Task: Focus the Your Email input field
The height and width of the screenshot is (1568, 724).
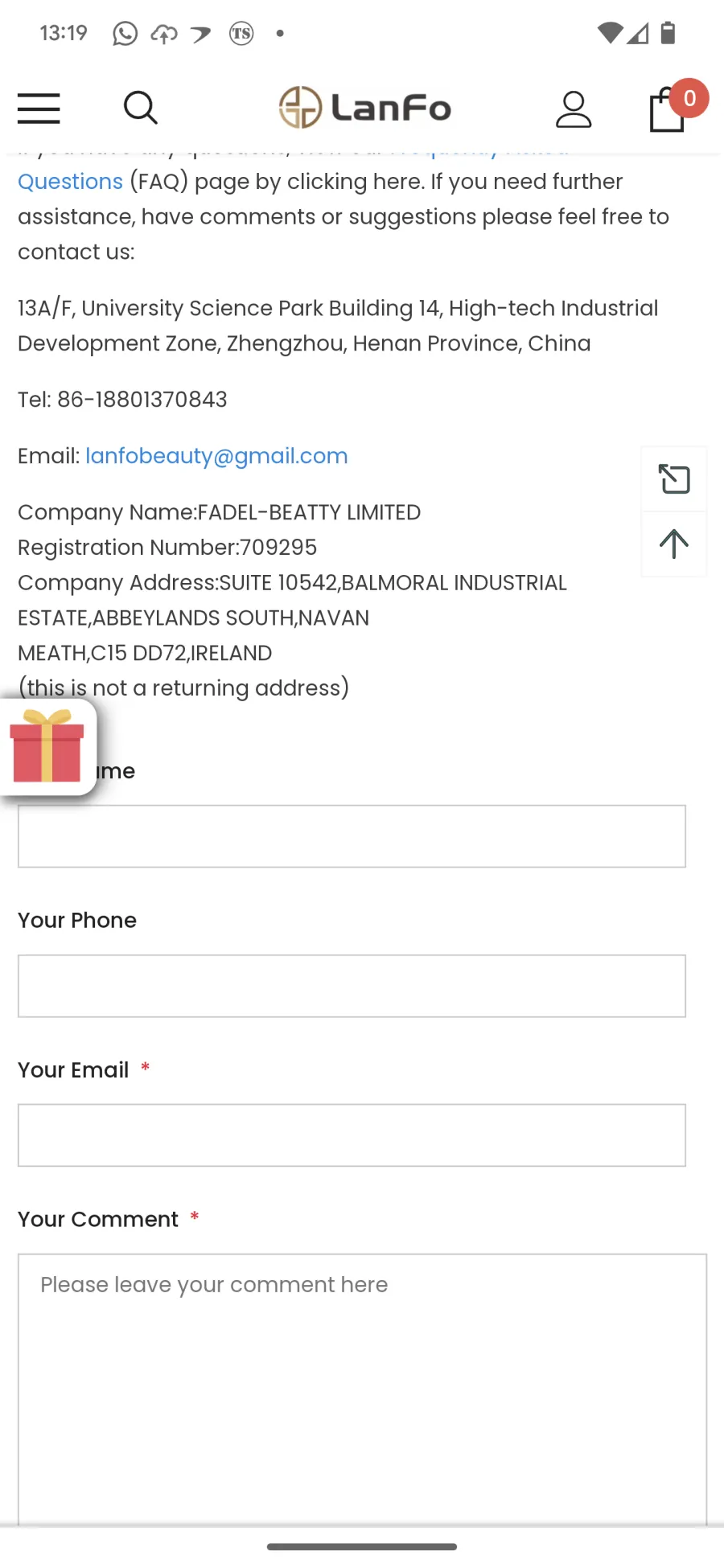Action: [x=352, y=1135]
